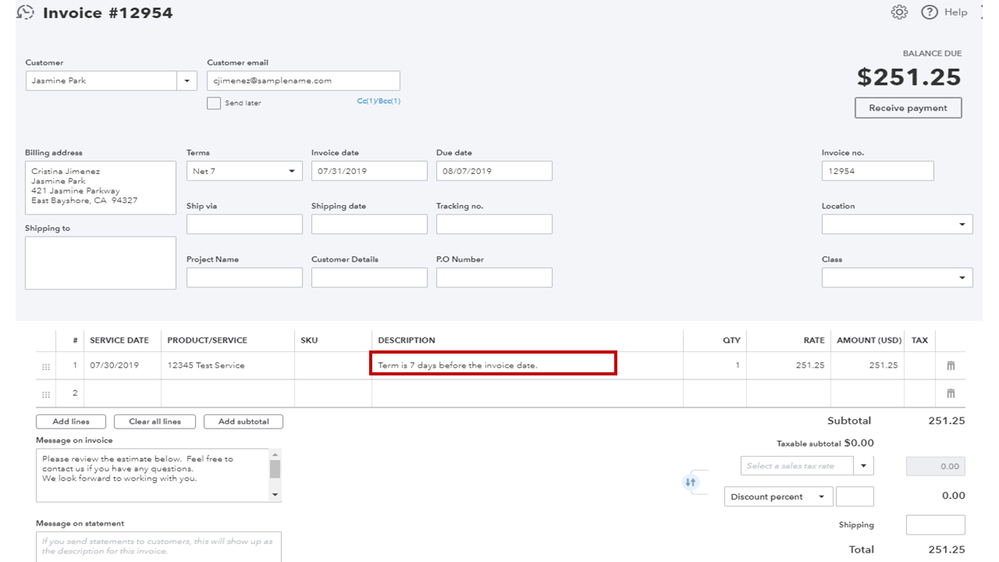Click the Add subtotal button
999x562 pixels.
click(243, 422)
